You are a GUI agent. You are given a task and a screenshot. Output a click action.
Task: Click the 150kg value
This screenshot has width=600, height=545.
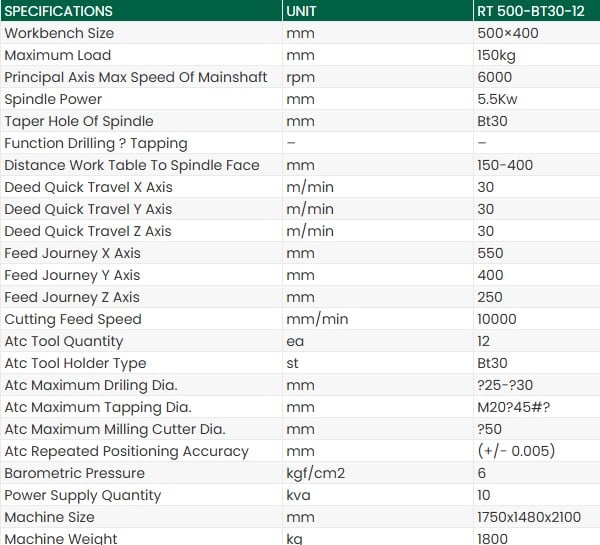(x=496, y=56)
